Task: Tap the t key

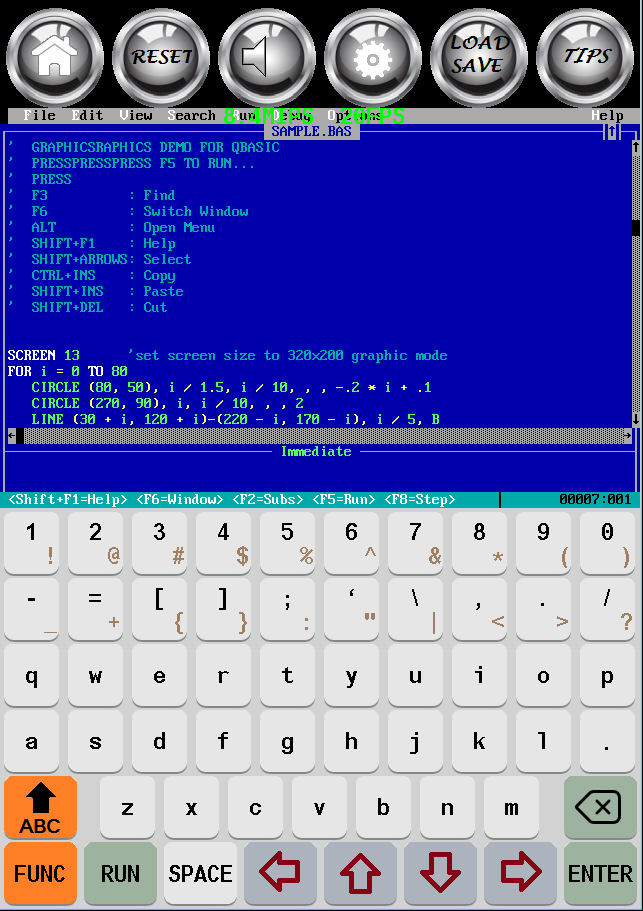Action: (287, 676)
